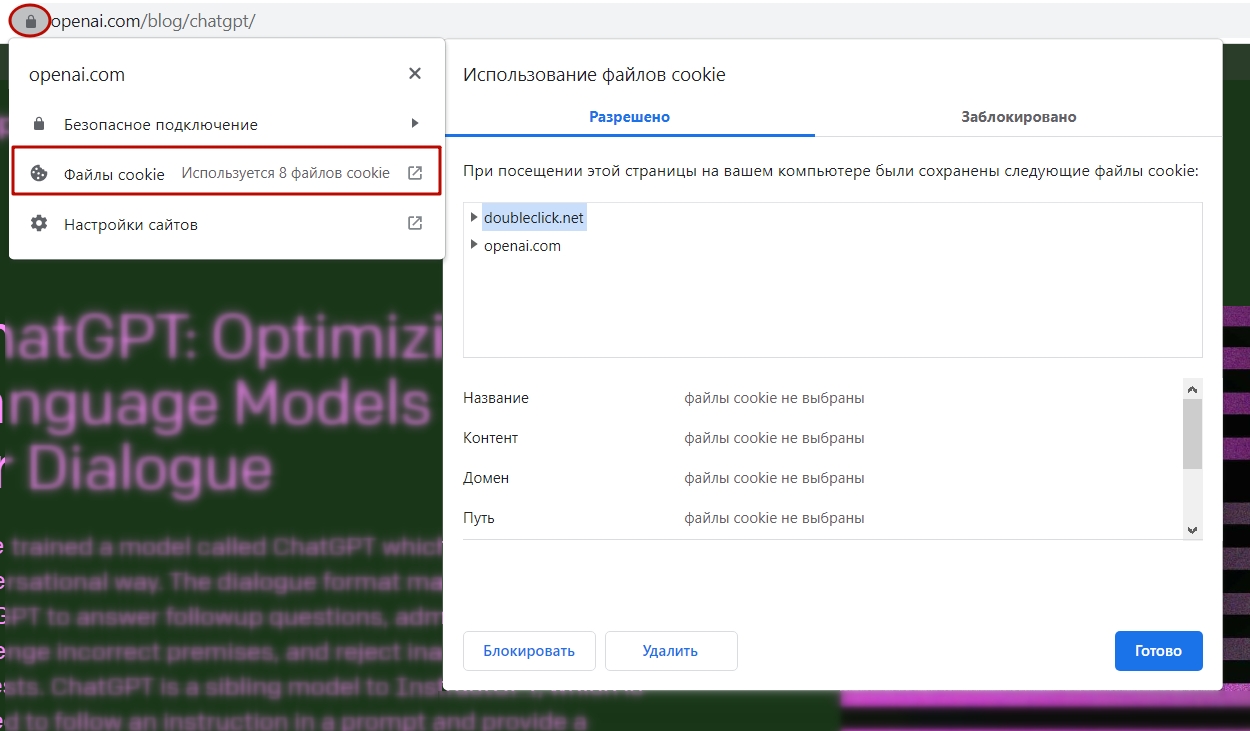
Task: Click the Удалить button
Action: point(670,651)
